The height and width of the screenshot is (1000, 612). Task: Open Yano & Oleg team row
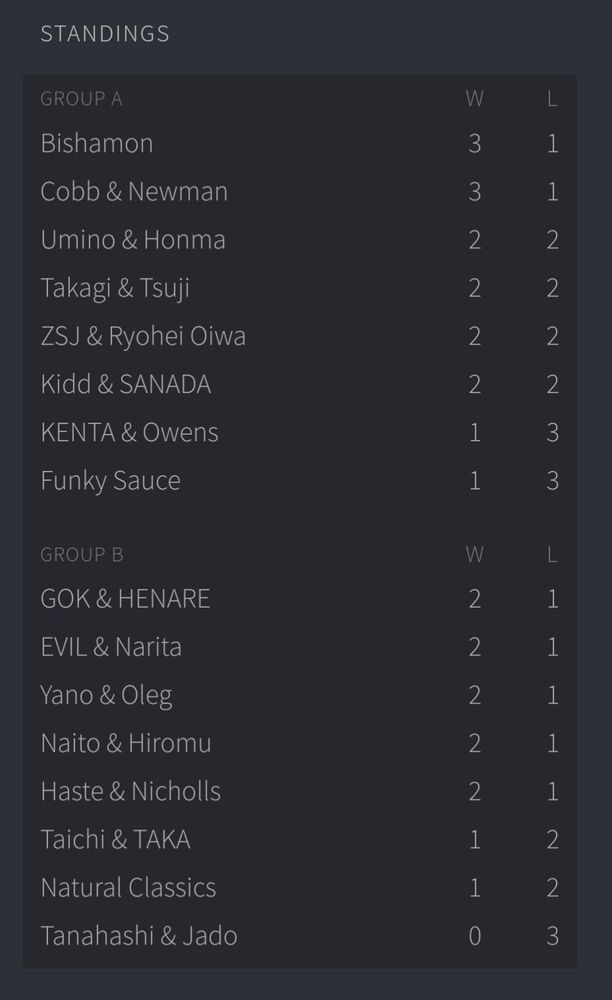coord(300,695)
